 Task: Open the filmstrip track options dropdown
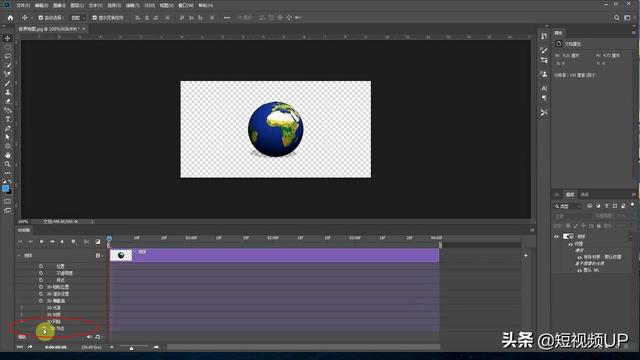pyautogui.click(x=98, y=256)
